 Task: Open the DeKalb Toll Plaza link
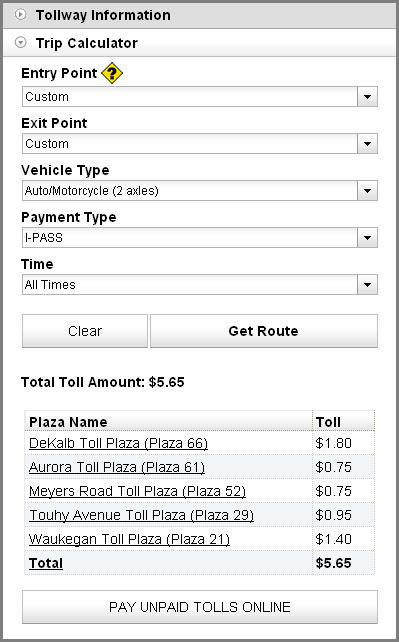pos(118,443)
